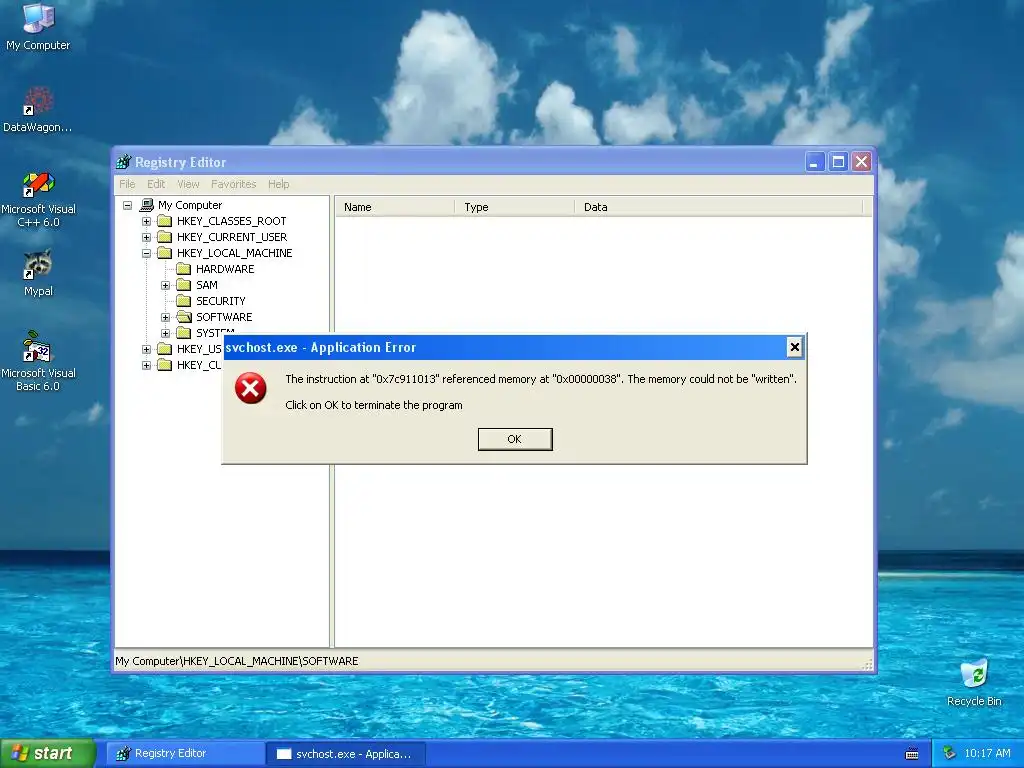Click HKEY_LOCAL_MACHINE folder icon
Image resolution: width=1024 pixels, height=768 pixels.
click(165, 253)
